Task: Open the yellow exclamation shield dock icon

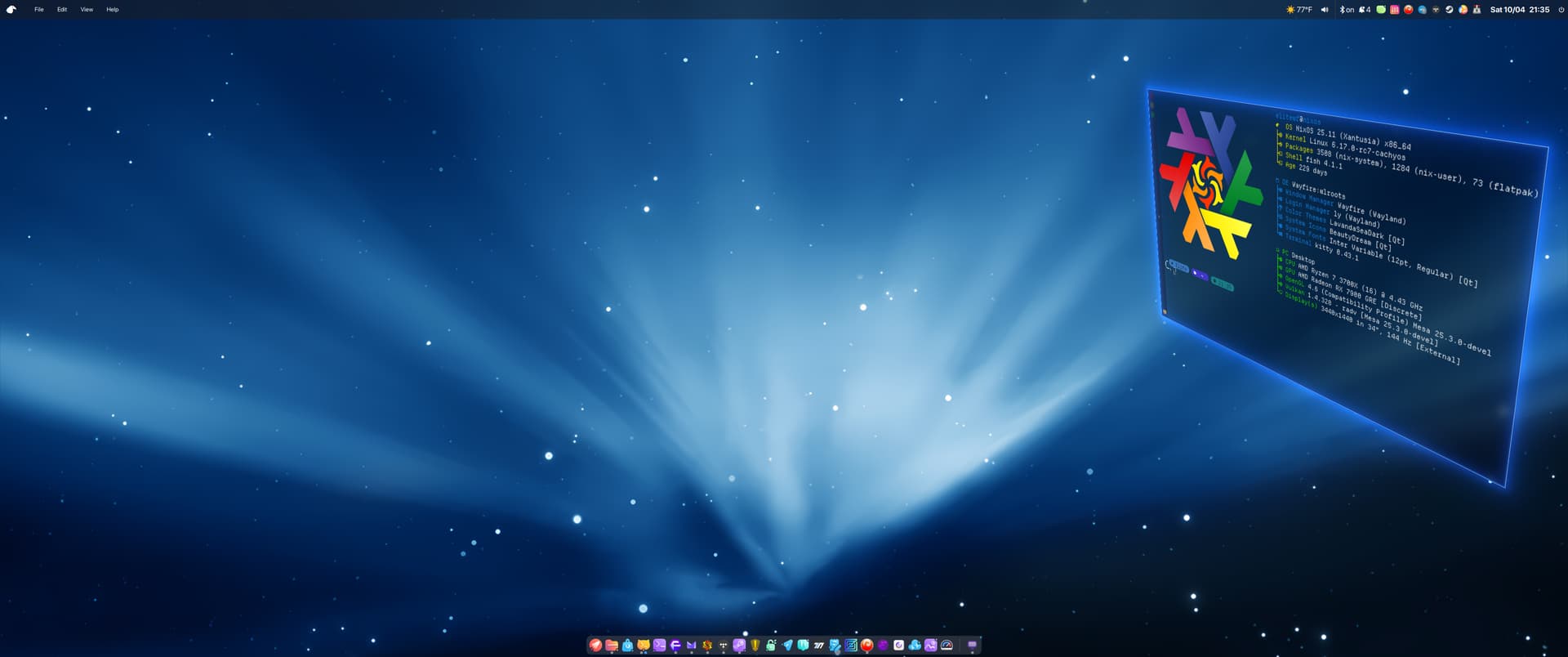Action: click(755, 646)
